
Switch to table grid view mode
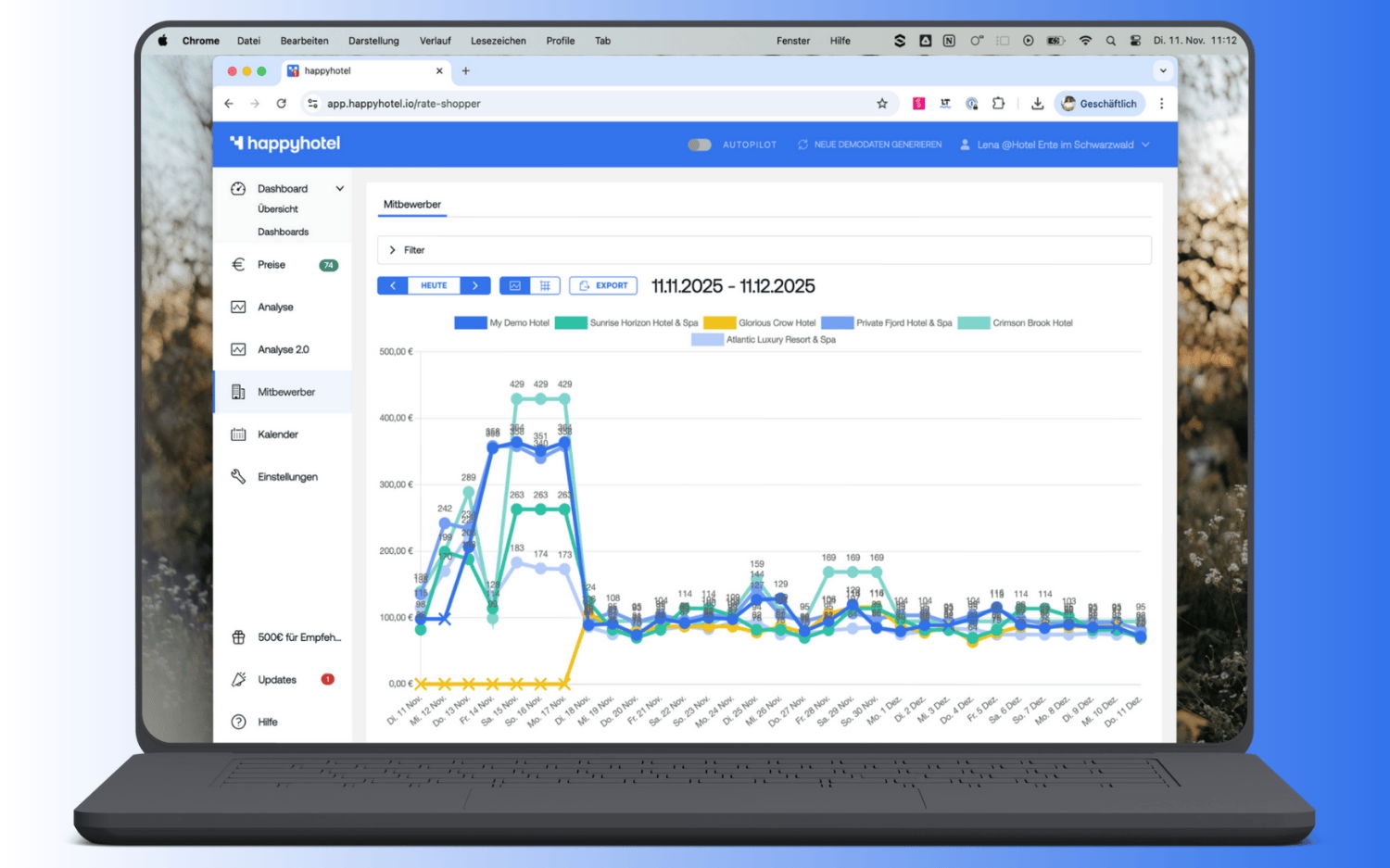coord(545,285)
